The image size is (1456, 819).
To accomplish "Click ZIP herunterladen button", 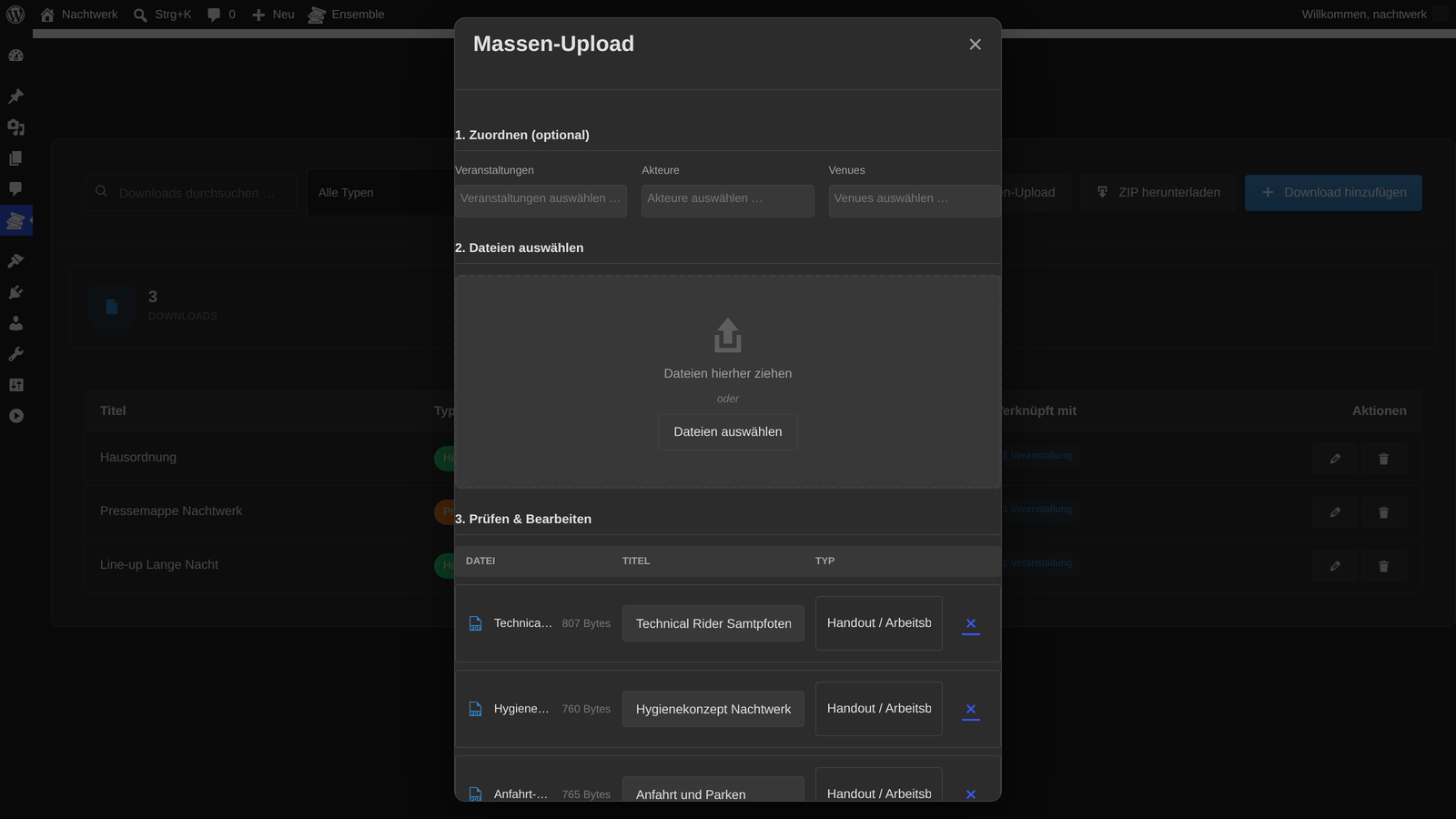I will pyautogui.click(x=1158, y=193).
